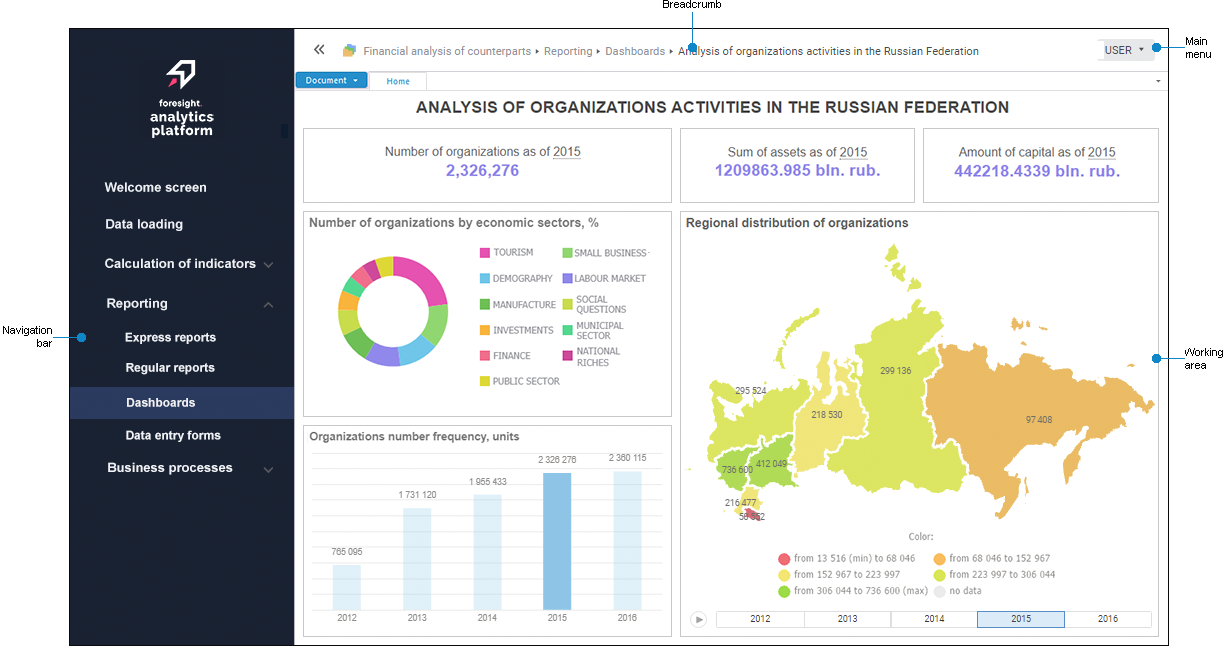Screen dimensions: 1228x646
Task: Open the Document dropdown button
Action: pos(331,81)
